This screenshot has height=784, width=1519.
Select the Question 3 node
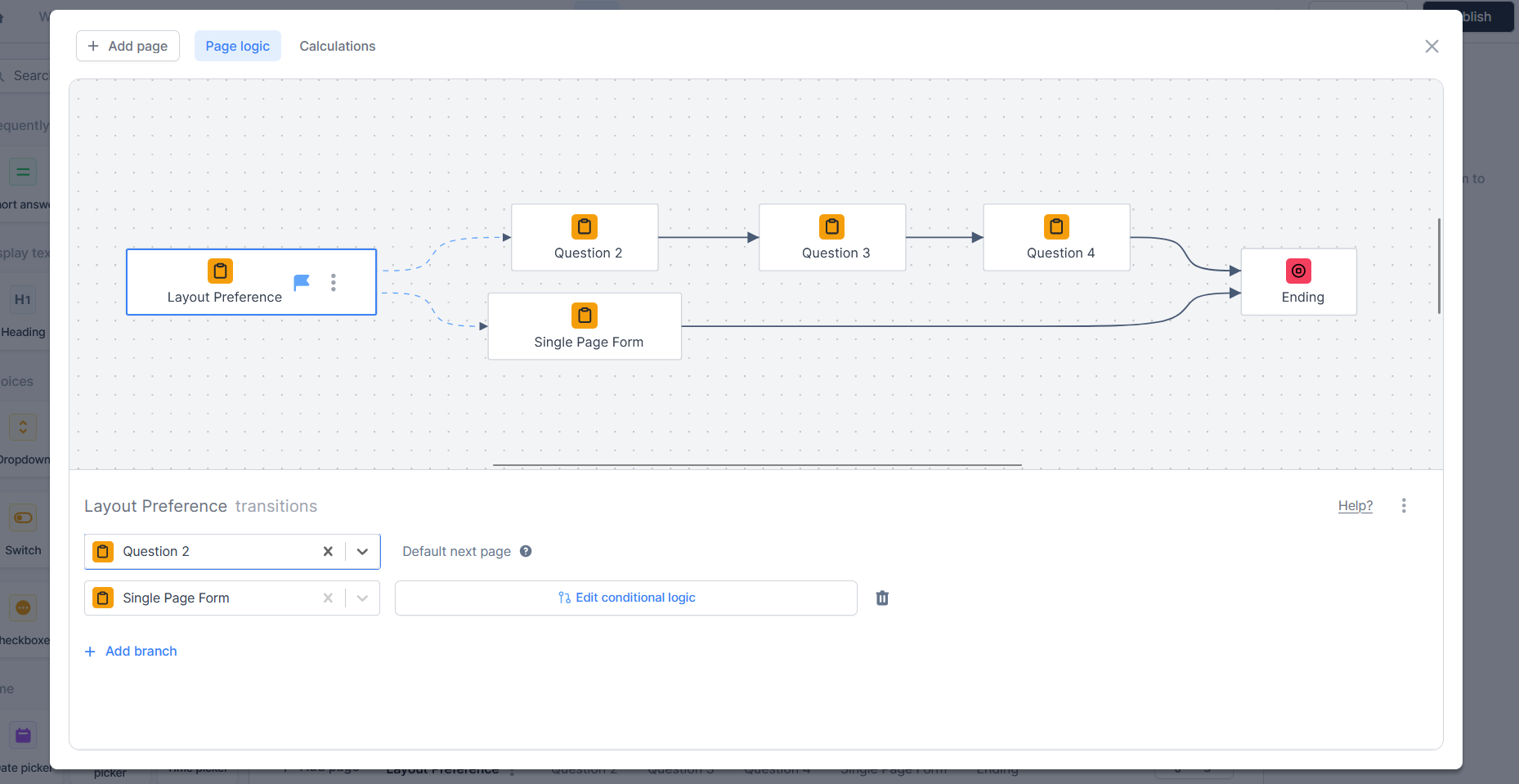coord(832,238)
